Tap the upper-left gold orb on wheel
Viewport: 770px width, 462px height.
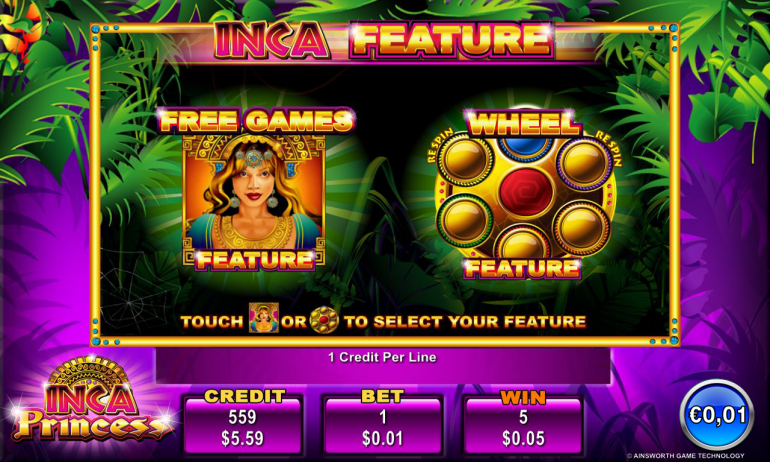(x=464, y=159)
